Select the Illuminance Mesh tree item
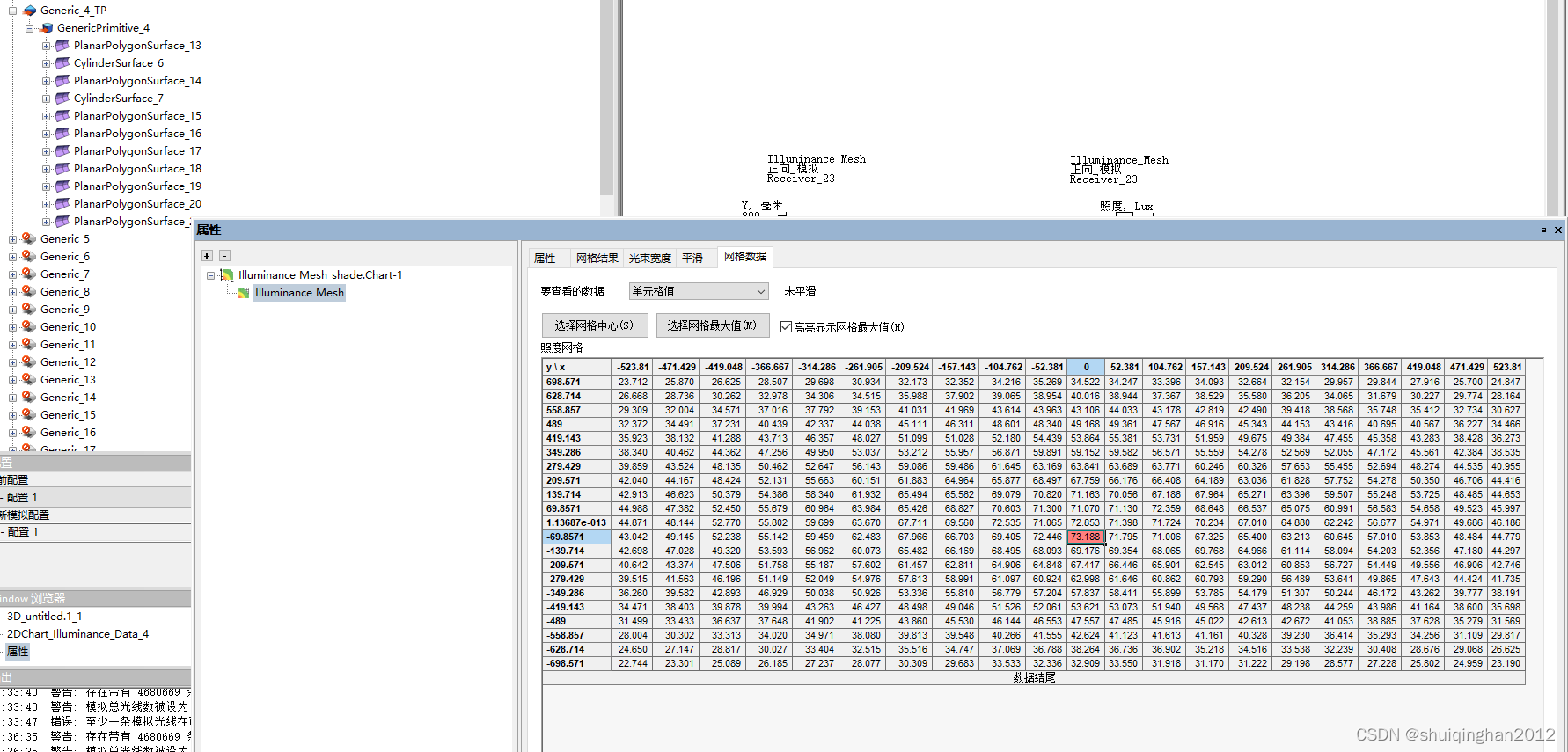1568x752 pixels. (x=299, y=293)
